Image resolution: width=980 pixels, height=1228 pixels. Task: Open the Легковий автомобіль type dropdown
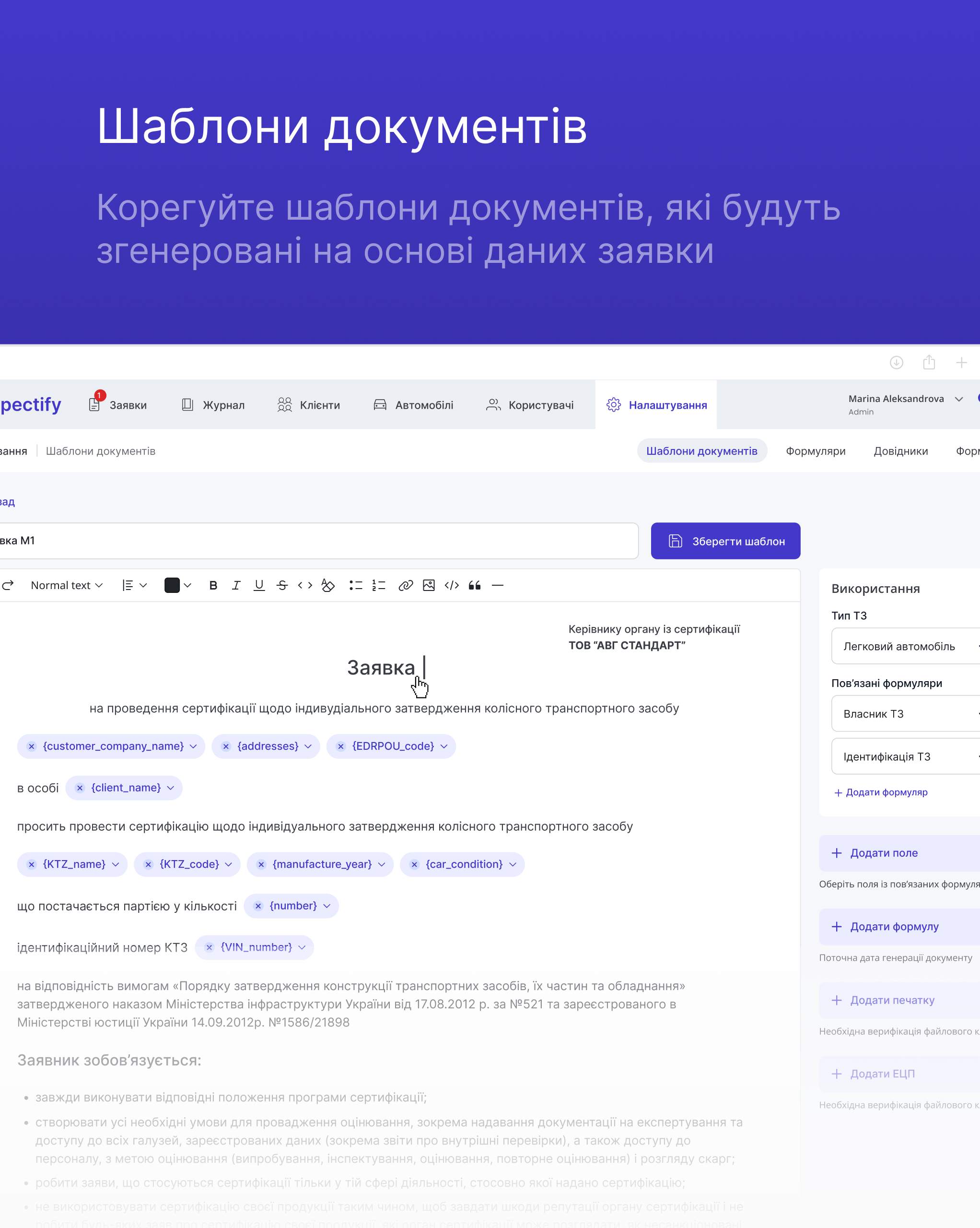[x=905, y=646]
